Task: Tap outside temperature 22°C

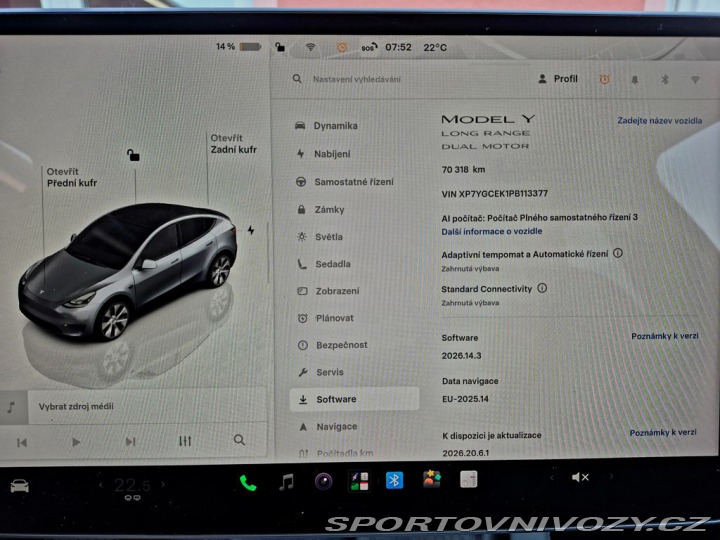Action: click(435, 47)
